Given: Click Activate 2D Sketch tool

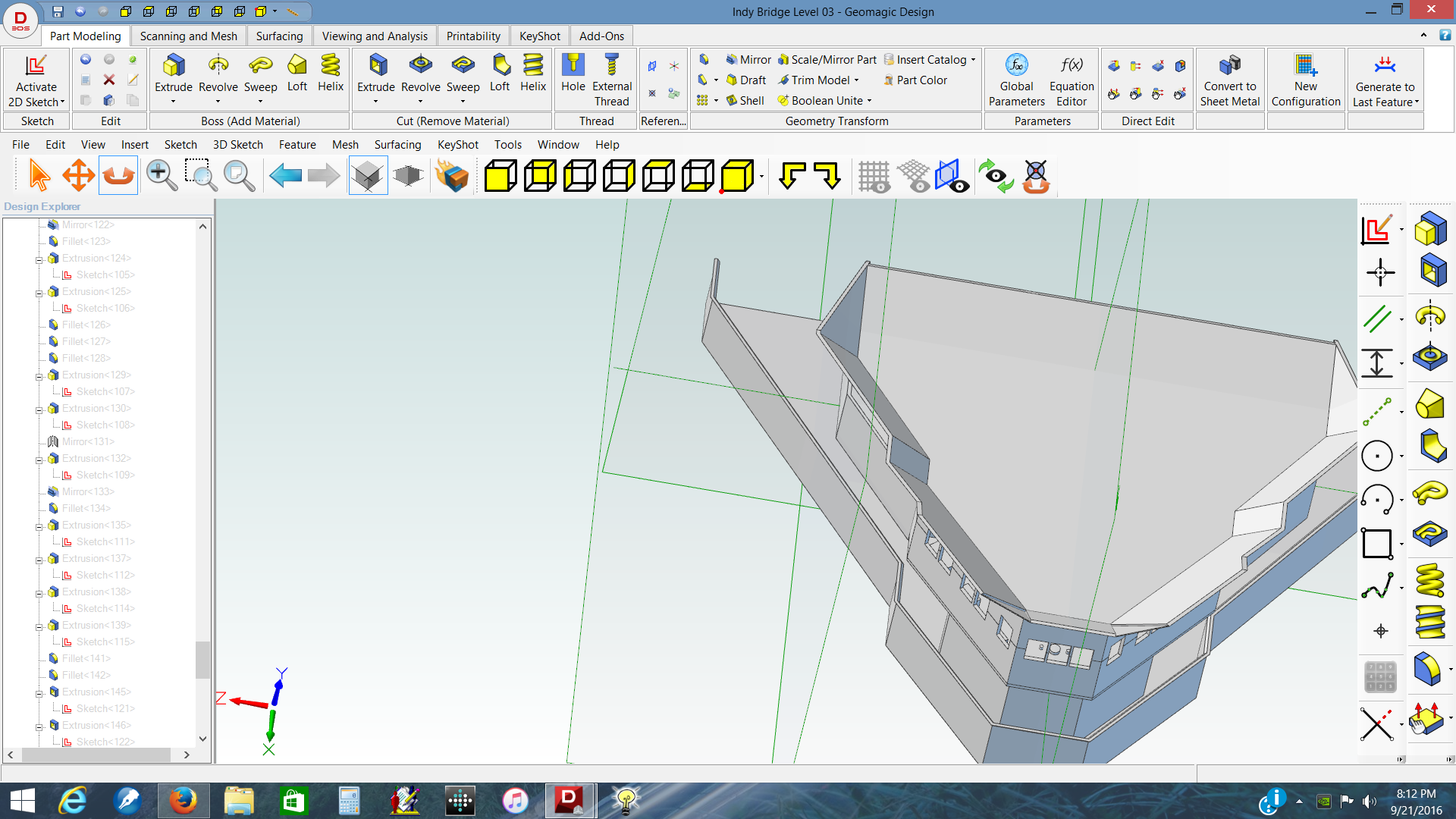Looking at the screenshot, I should tap(36, 80).
